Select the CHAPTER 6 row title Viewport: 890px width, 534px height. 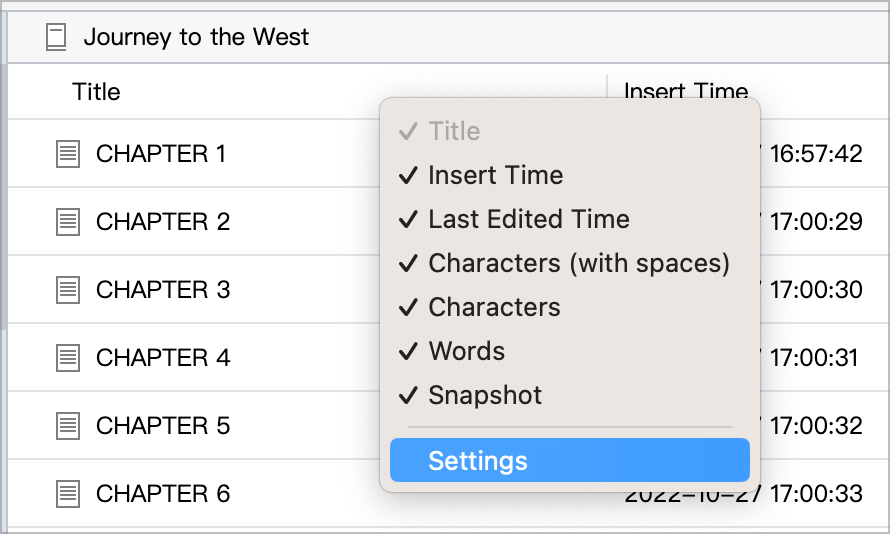[163, 494]
